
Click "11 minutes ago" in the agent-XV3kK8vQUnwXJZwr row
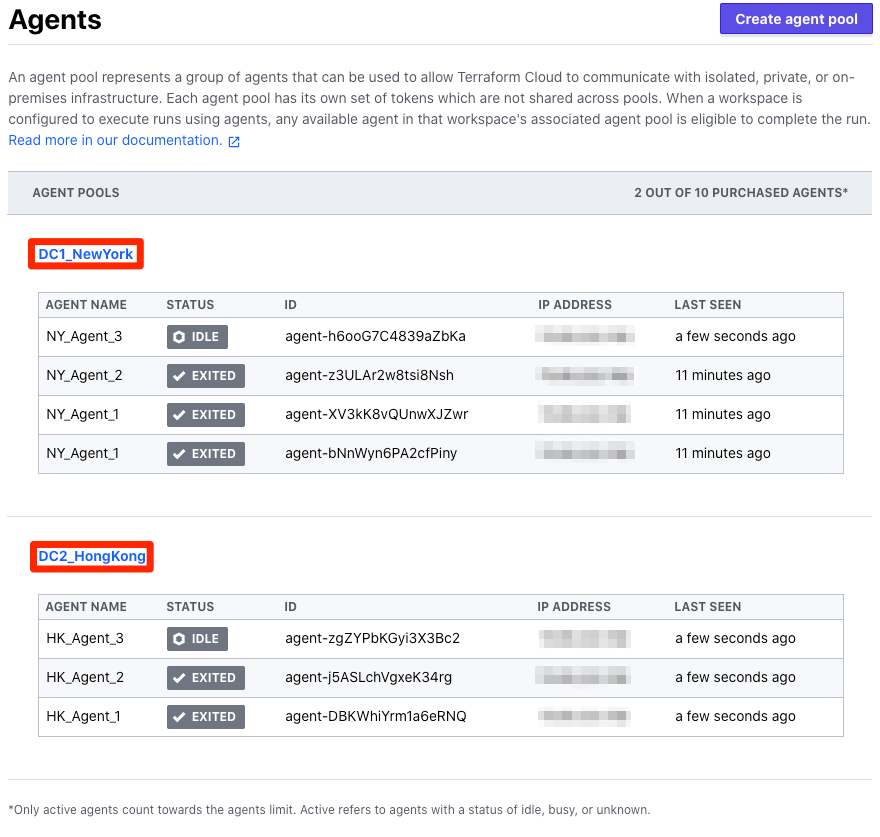723,415
